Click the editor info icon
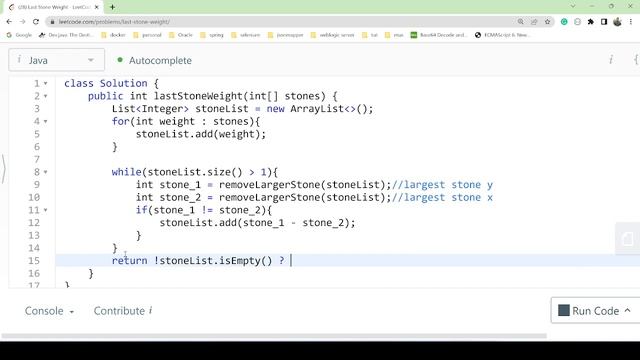Viewport: 640px width, 360px height. tap(611, 60)
